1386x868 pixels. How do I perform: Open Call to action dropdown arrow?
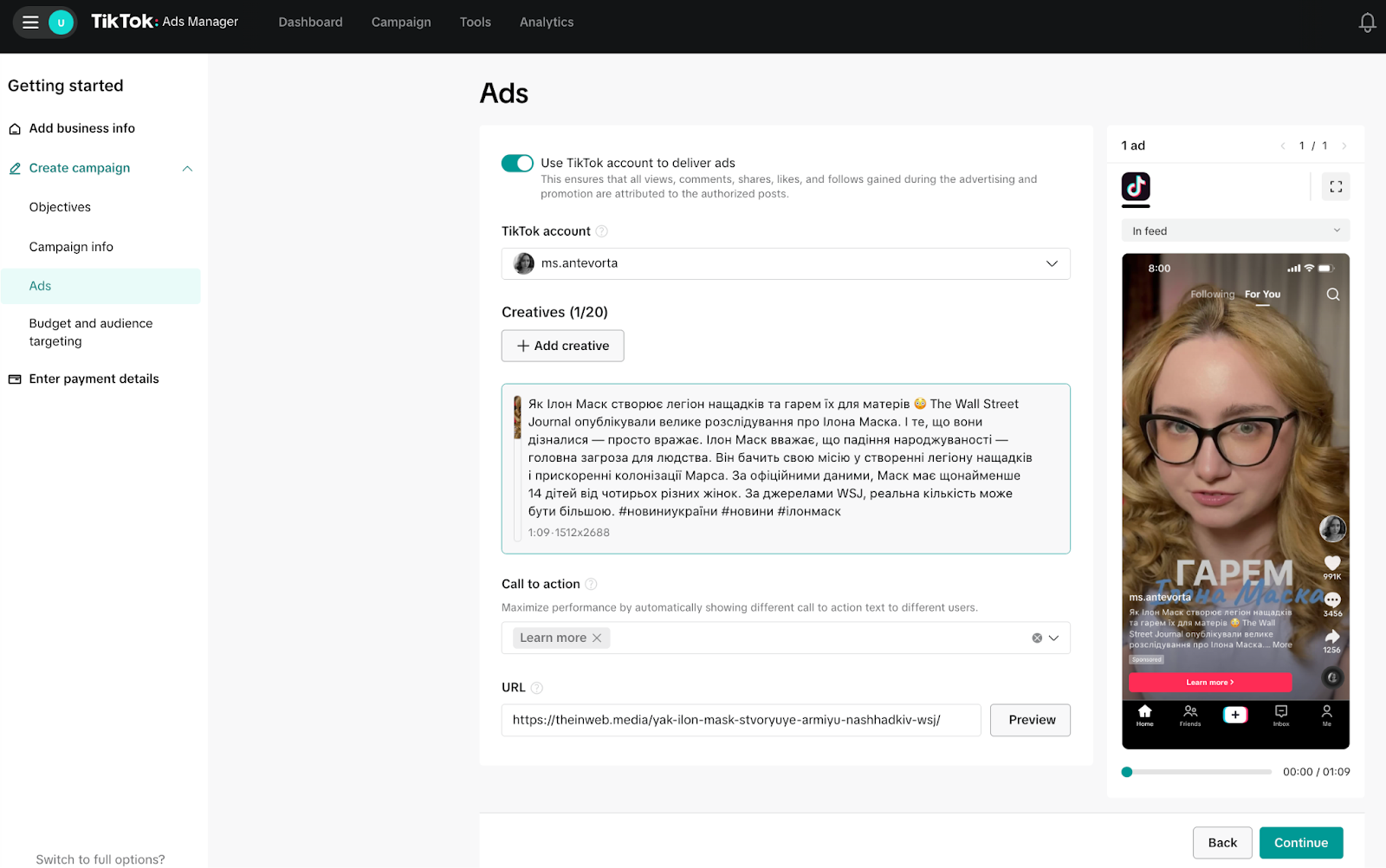click(x=1053, y=638)
